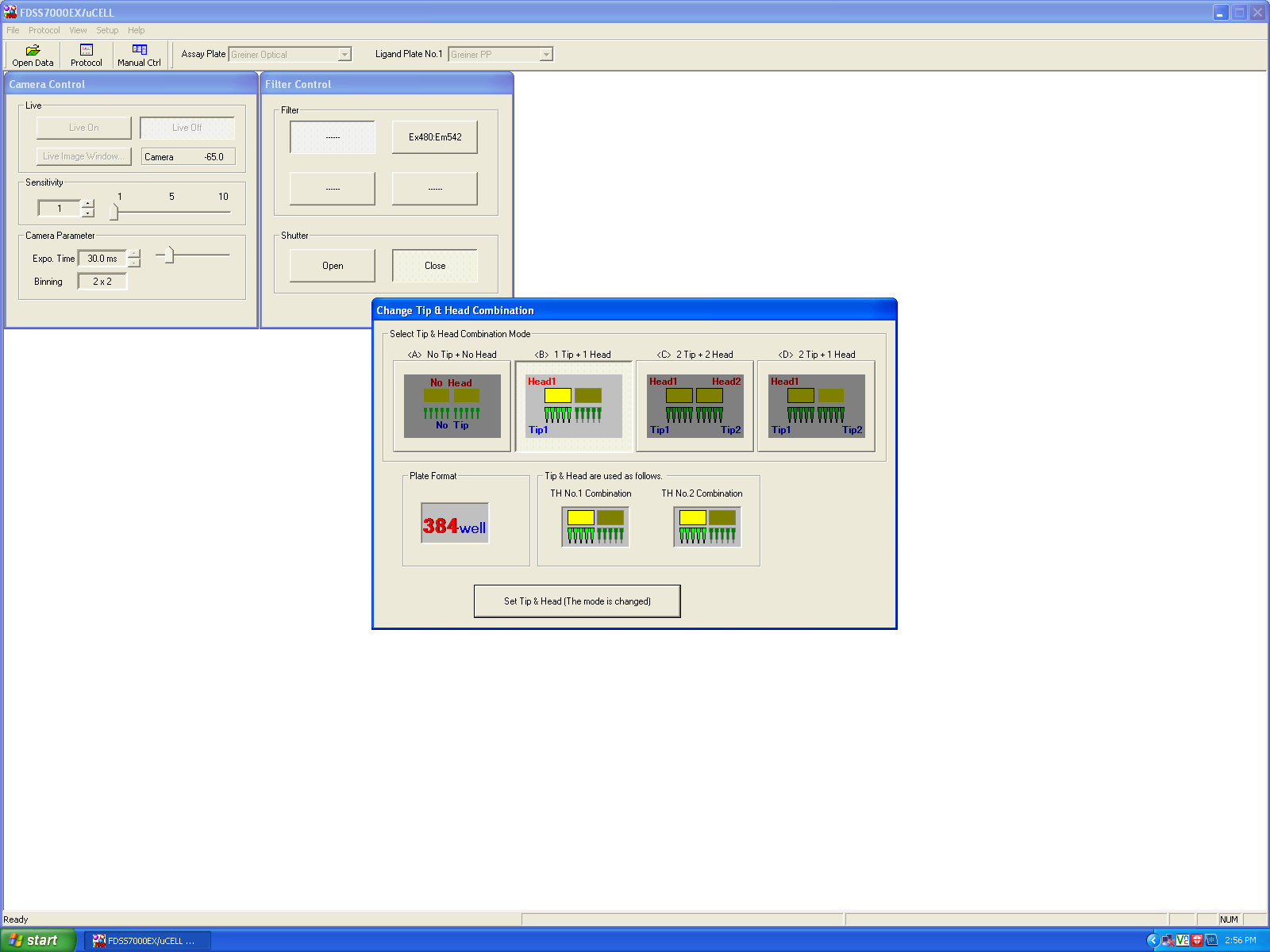Click the Windows start button
This screenshot has height=952, width=1270.
pos(37,940)
